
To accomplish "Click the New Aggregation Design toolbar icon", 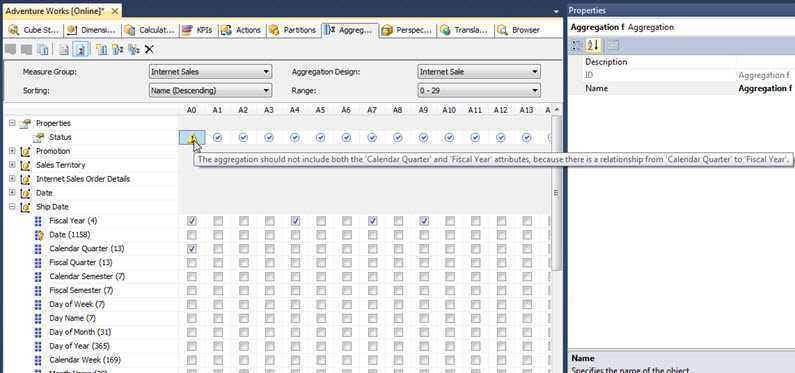I will 101,49.
